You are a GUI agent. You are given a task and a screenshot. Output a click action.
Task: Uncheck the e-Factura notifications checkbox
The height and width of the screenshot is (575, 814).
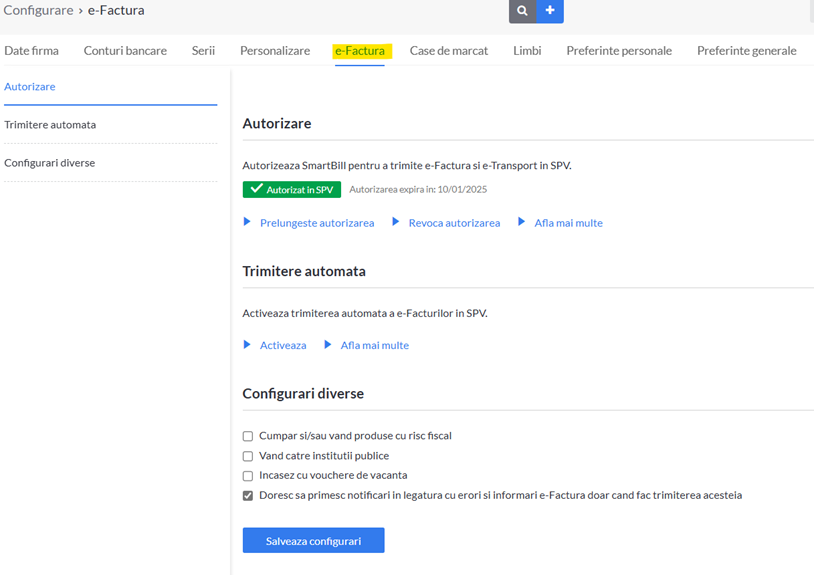point(248,496)
